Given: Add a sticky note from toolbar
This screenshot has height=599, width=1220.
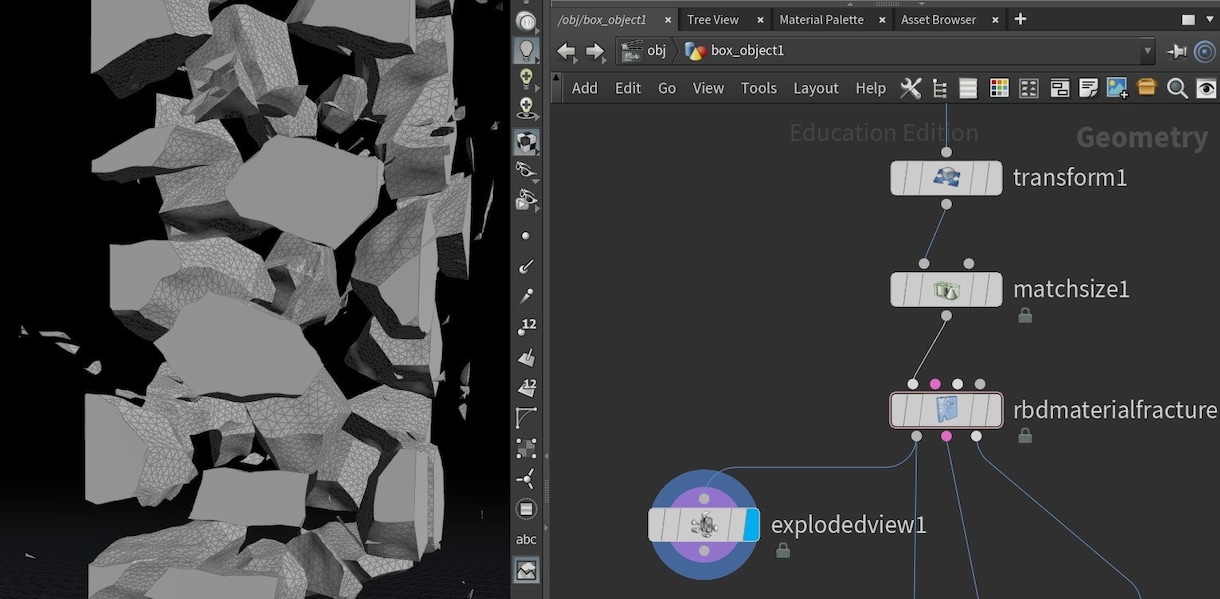Looking at the screenshot, I should pos(1088,88).
